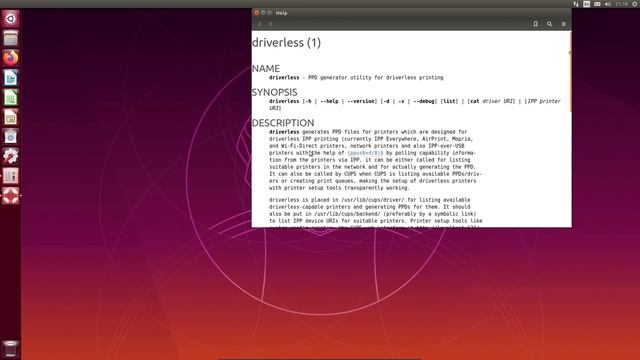Viewport: 640px width, 360px height.
Task: Open the En keyboard layout indicator
Action: click(x=587, y=4)
